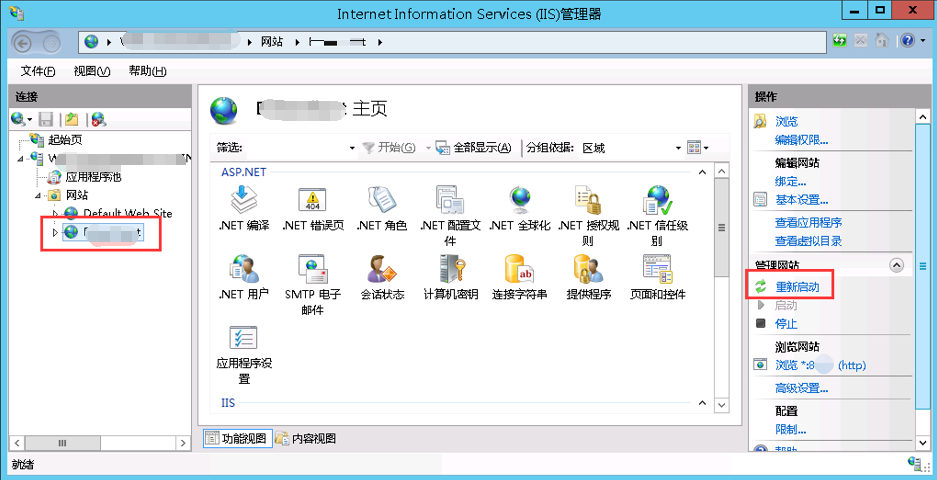Click the refresh page icon in address bar
Screen dimensions: 937x480
pyautogui.click(x=840, y=41)
